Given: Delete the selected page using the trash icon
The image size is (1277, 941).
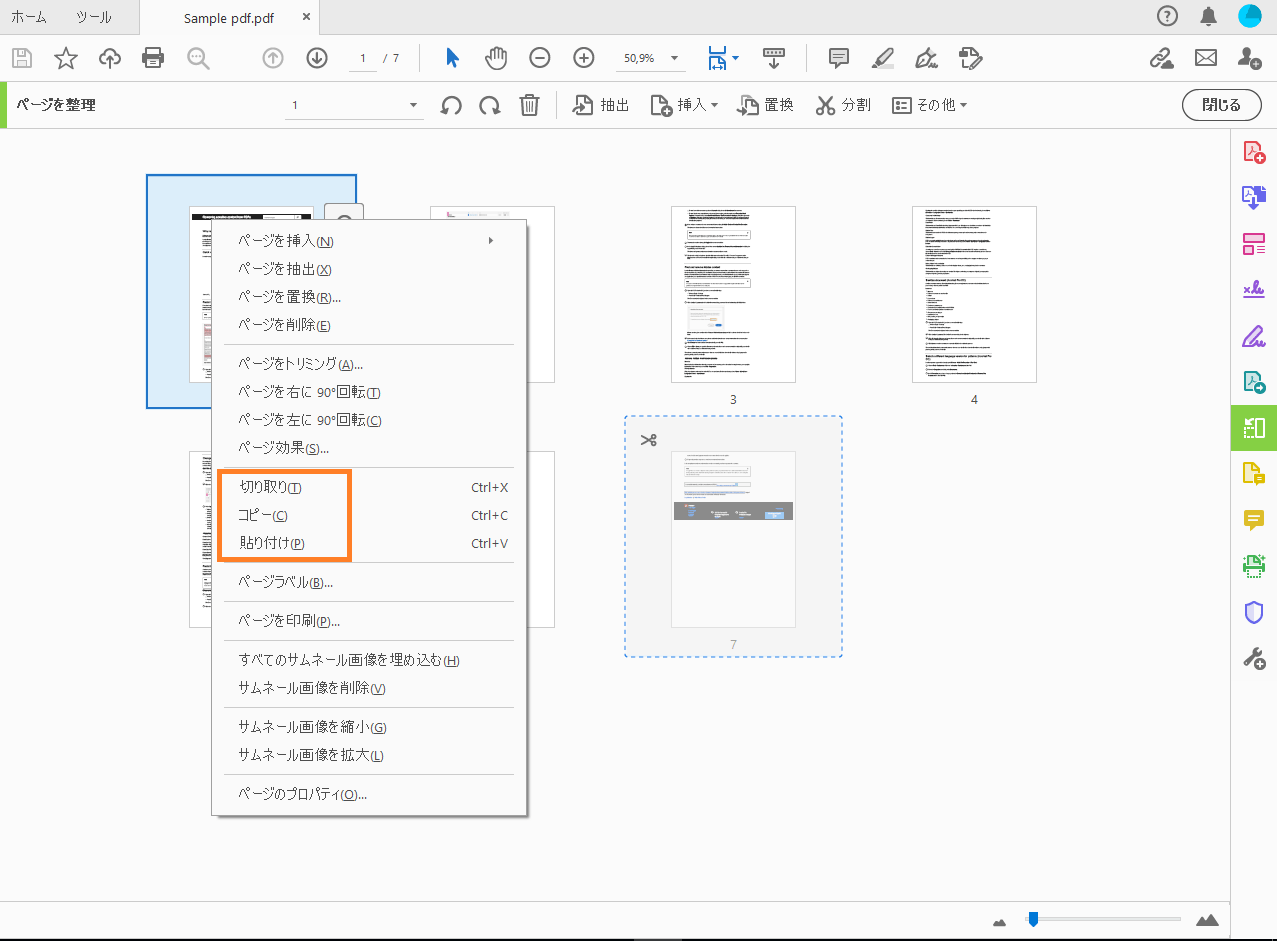Looking at the screenshot, I should point(529,104).
